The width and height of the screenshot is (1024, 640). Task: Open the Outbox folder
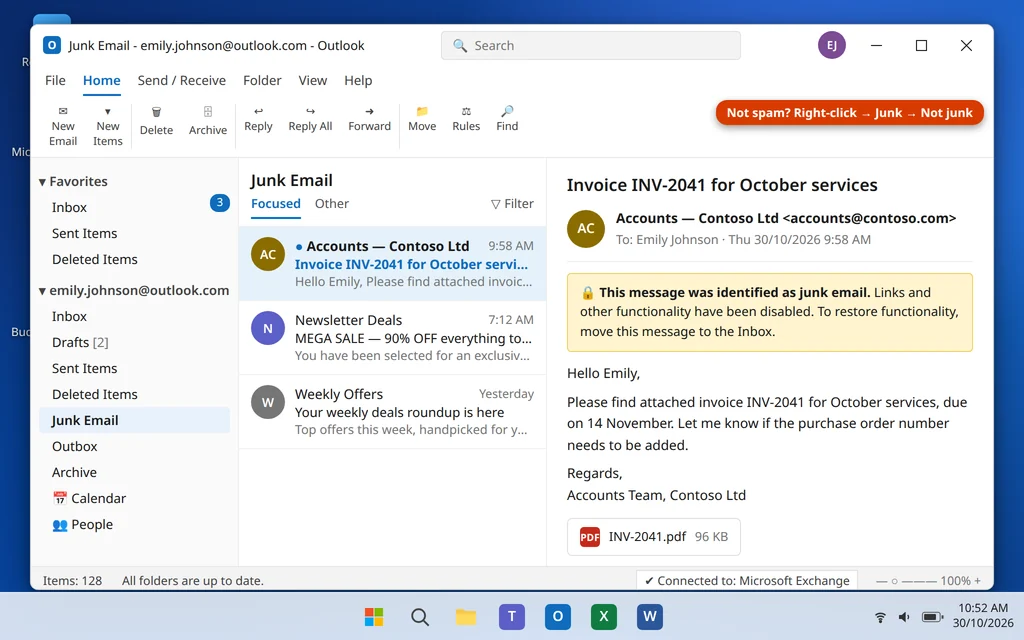point(134,446)
